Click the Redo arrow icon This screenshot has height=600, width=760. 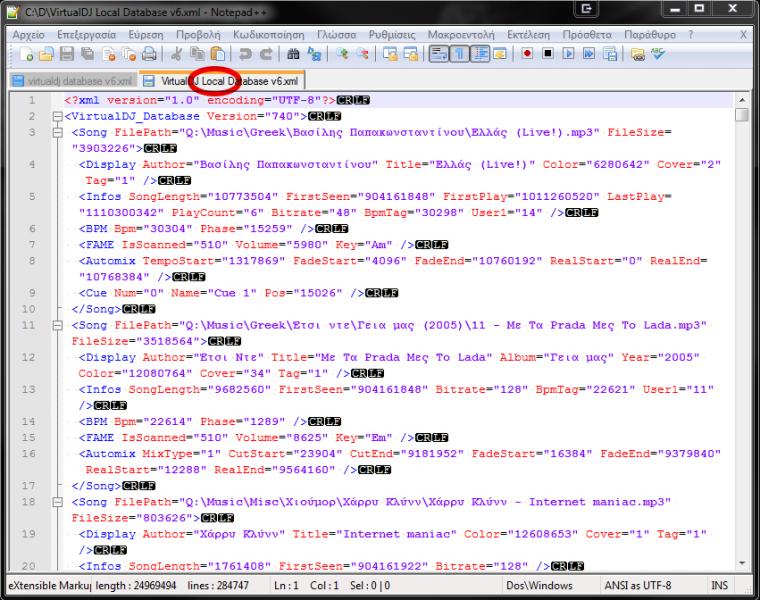[x=266, y=54]
